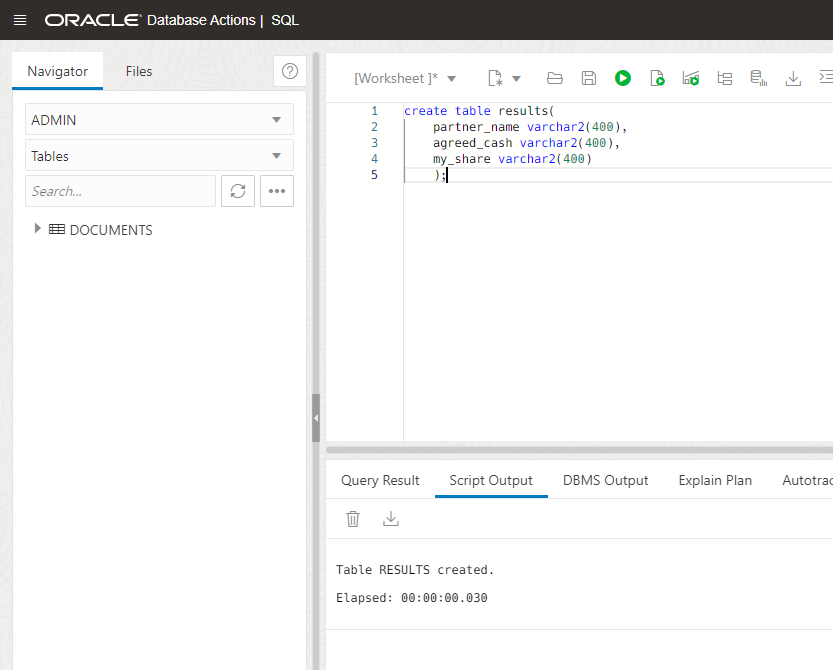The height and width of the screenshot is (670, 833).
Task: Click the Explain Plan toolbar icon
Action: [725, 78]
